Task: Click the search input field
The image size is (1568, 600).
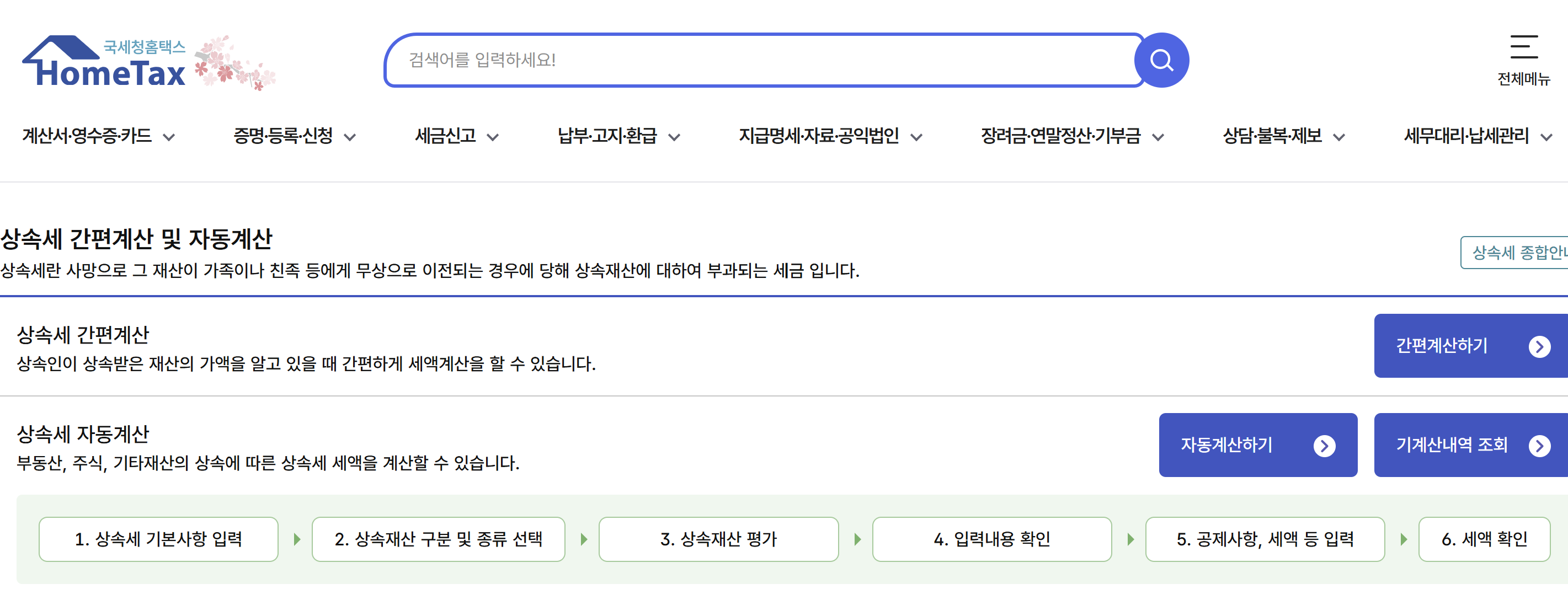Action: (x=730, y=60)
